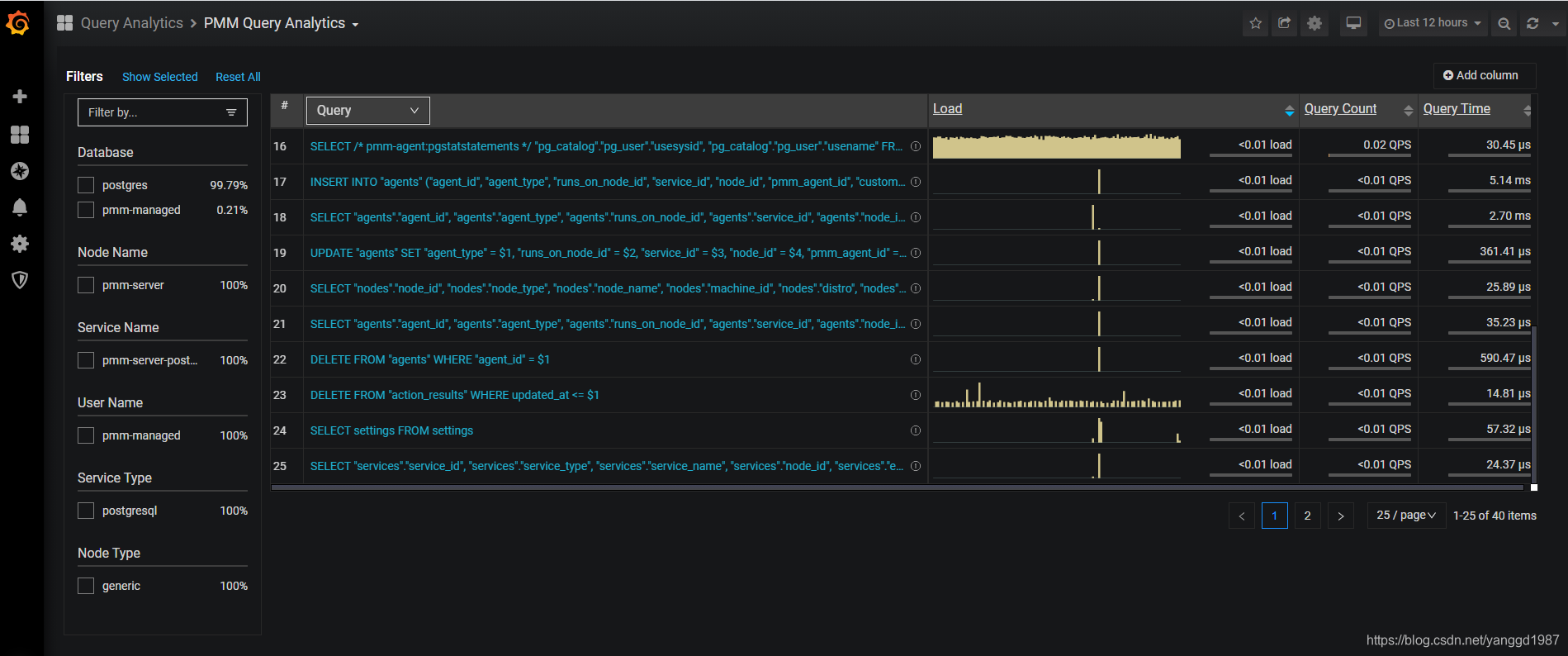Open the Configuration gear in sidebar
1568x656 pixels.
click(x=20, y=244)
